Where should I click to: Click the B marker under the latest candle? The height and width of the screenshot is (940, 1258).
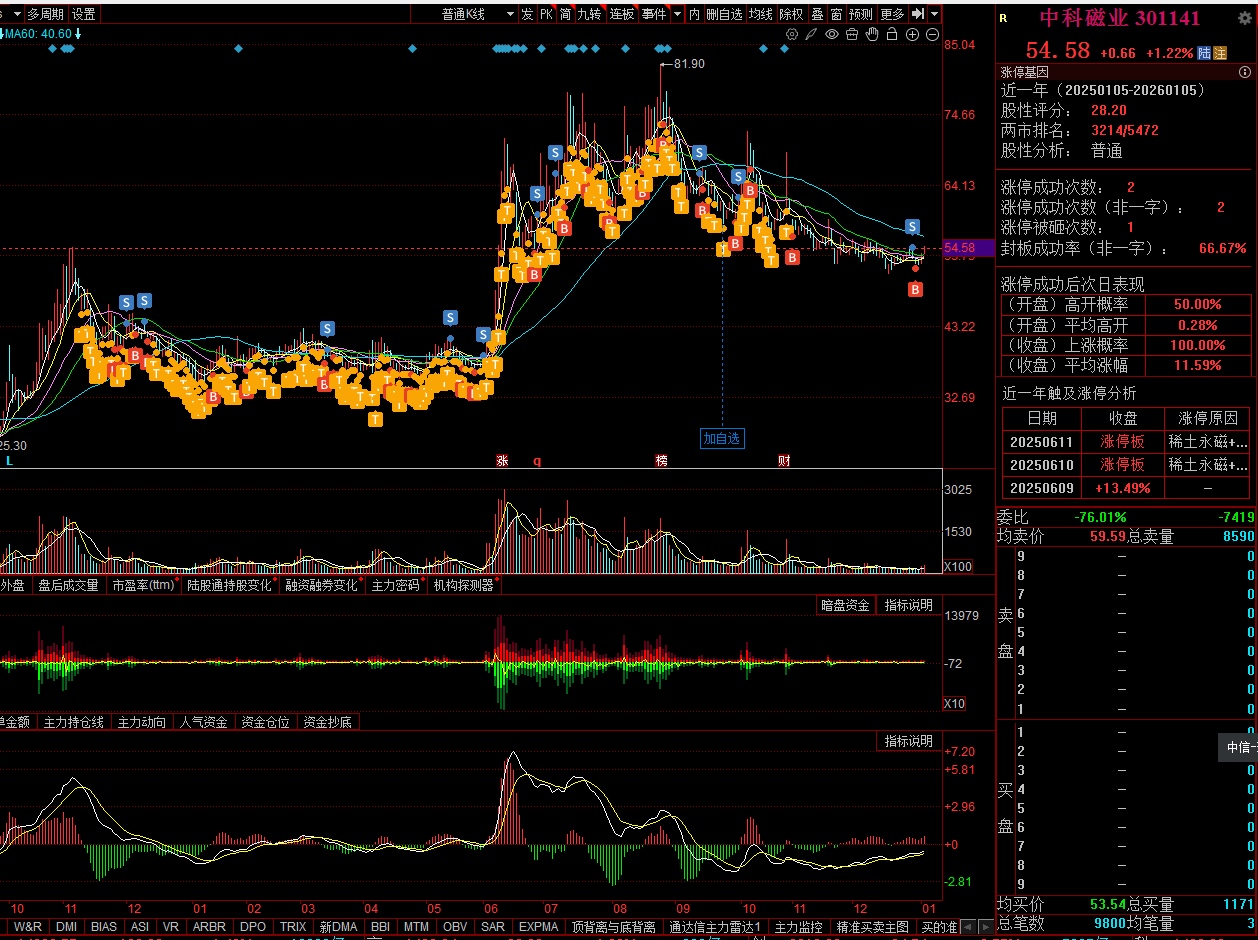pos(915,289)
